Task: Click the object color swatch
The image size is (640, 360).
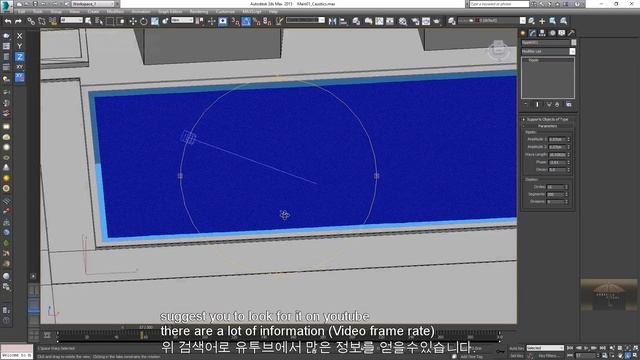Action: pos(573,42)
